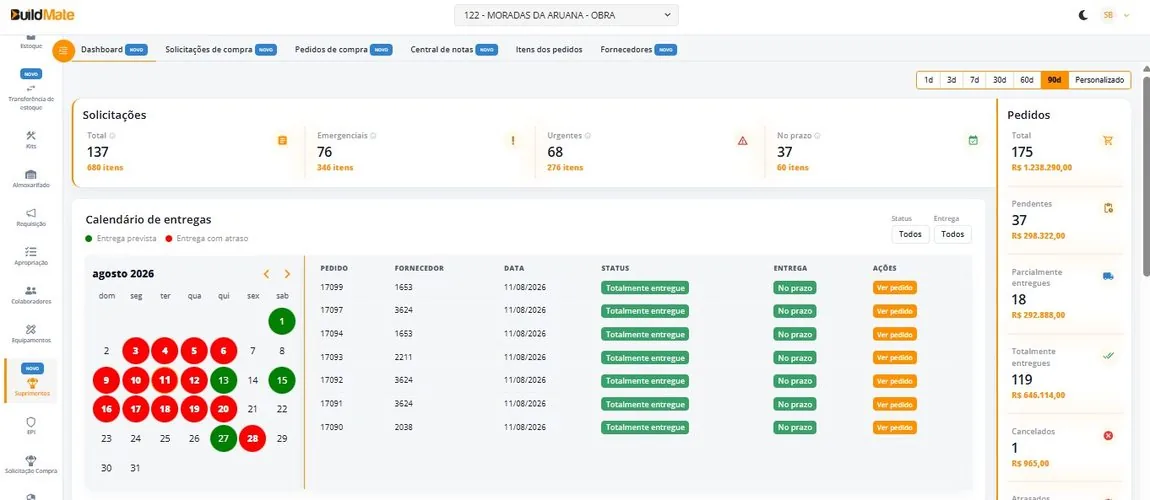This screenshot has height=500, width=1150.
Task: Select green day 15 in calendar
Action: click(282, 380)
